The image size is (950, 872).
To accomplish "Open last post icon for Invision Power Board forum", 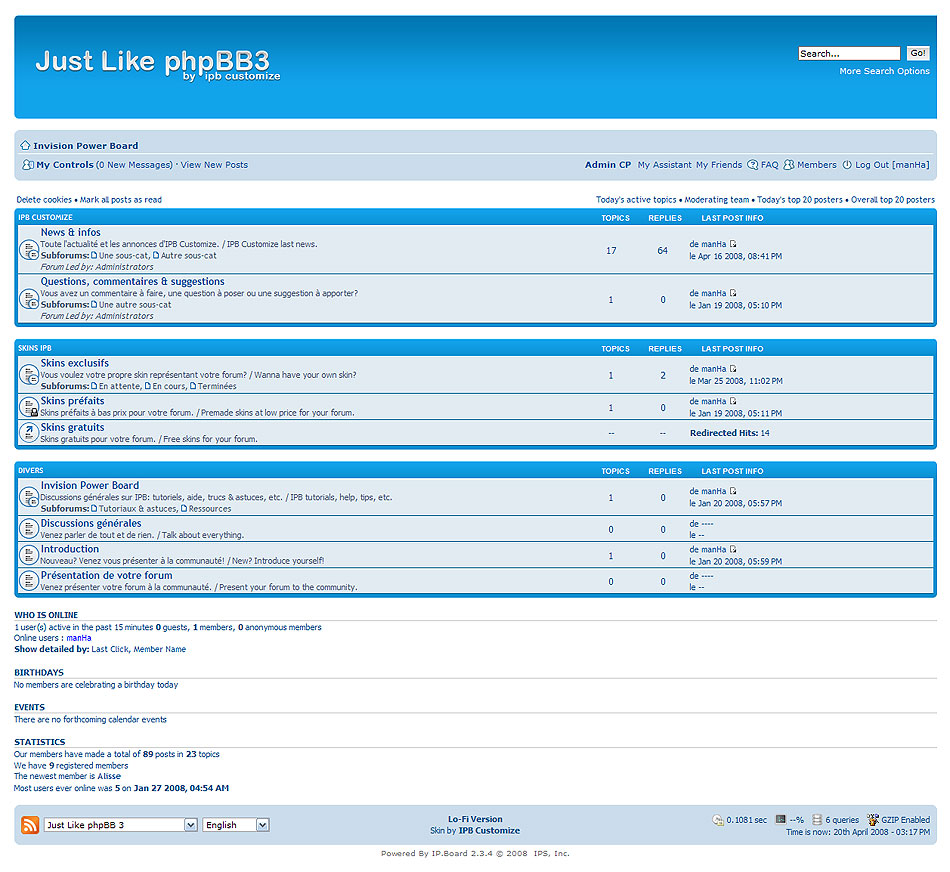I will click(x=733, y=491).
